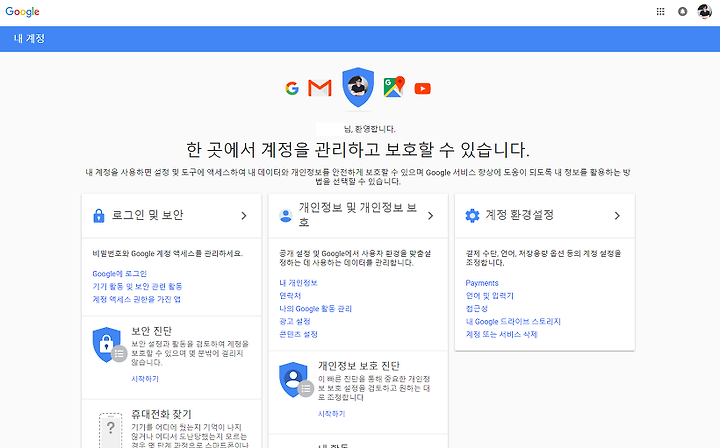Open the 로그인 및 보안 section heading
Viewport: 720px width, 448px height.
(x=147, y=215)
